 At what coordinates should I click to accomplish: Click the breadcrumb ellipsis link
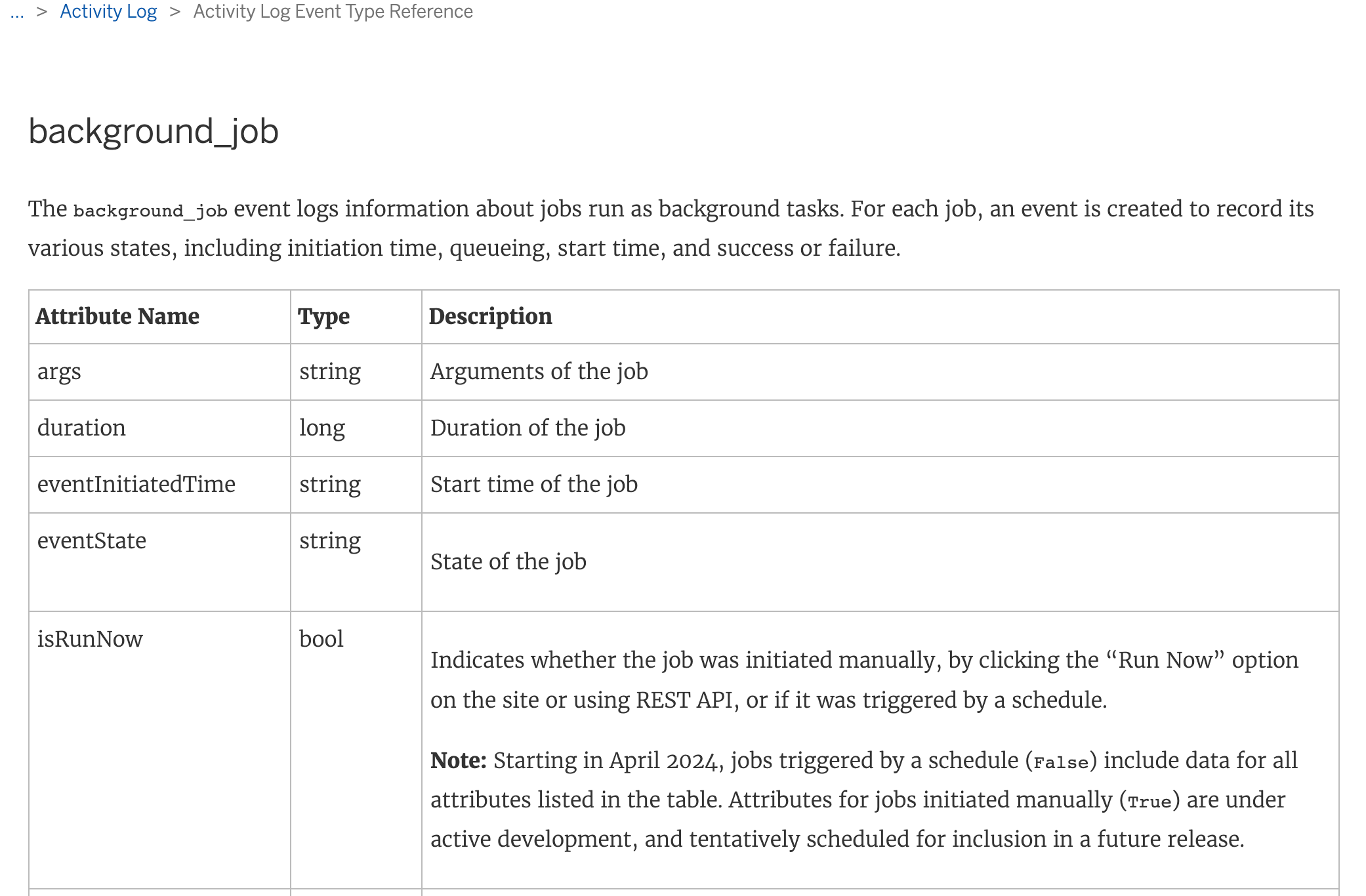coord(17,12)
